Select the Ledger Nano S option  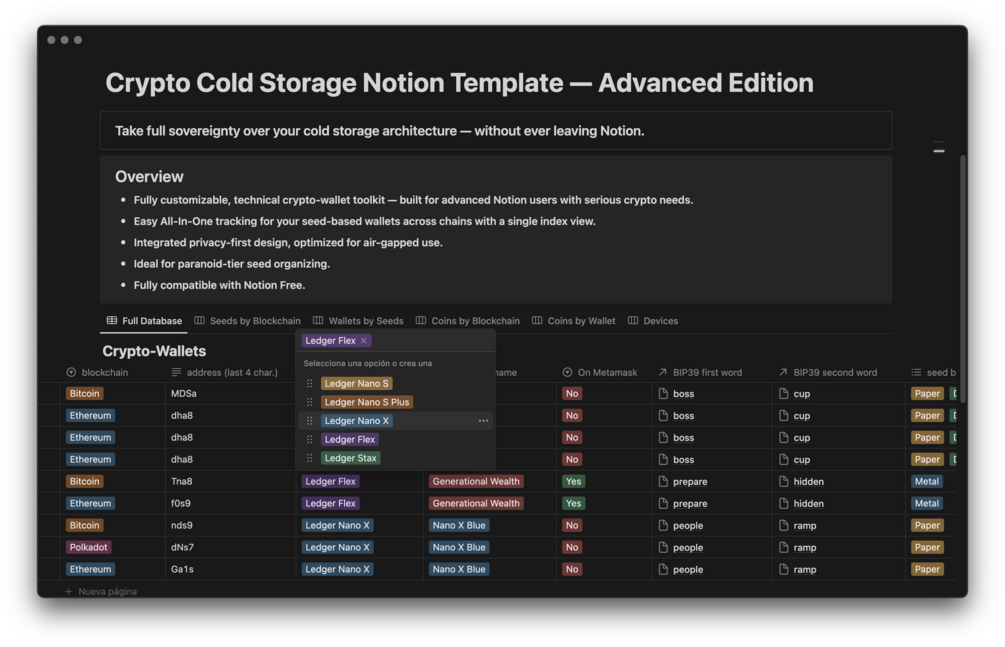pos(356,384)
